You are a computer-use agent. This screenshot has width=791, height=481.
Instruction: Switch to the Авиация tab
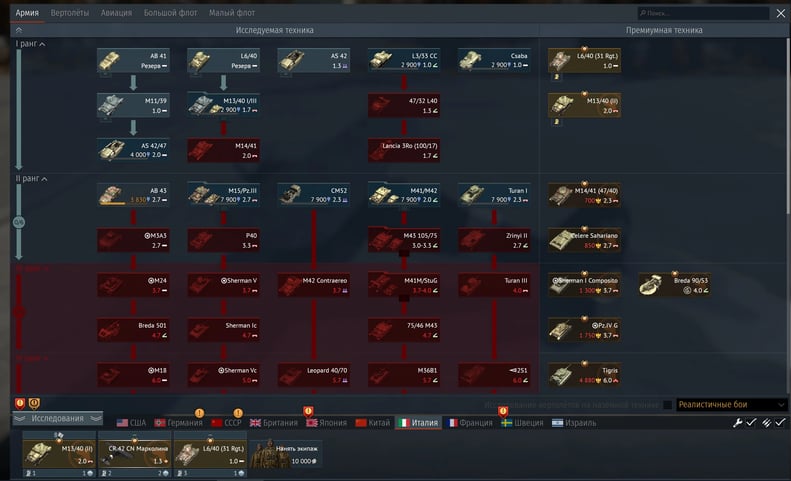click(x=115, y=13)
